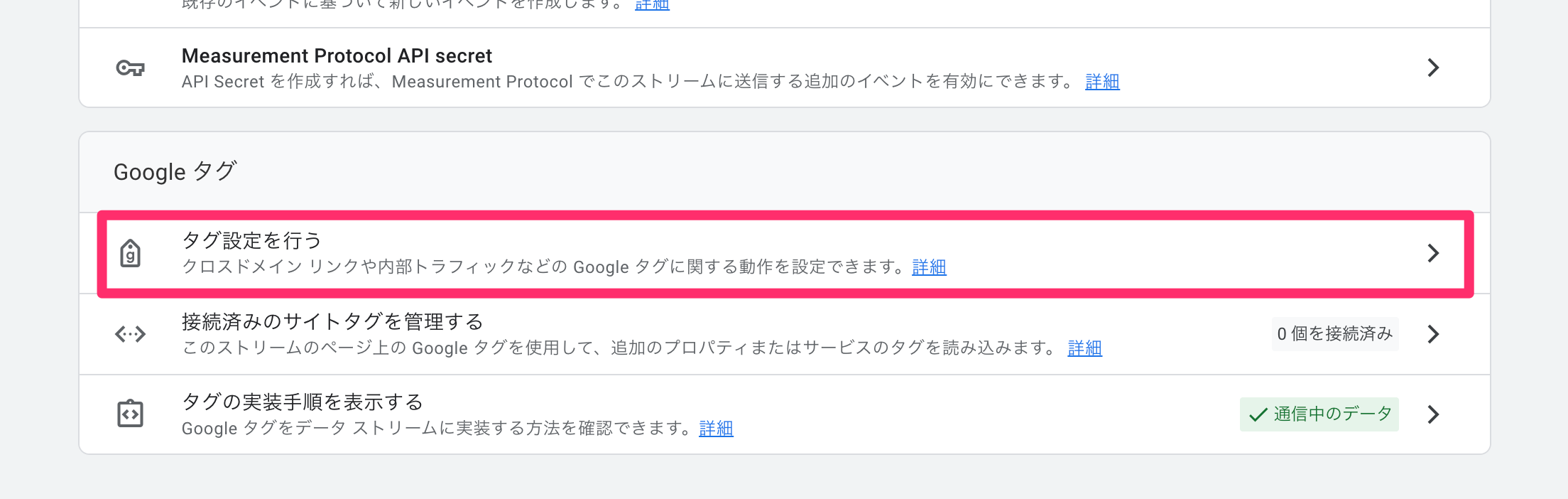The height and width of the screenshot is (499, 1568).
Task: Click the 通信中のデータ status badge
Action: (1319, 414)
